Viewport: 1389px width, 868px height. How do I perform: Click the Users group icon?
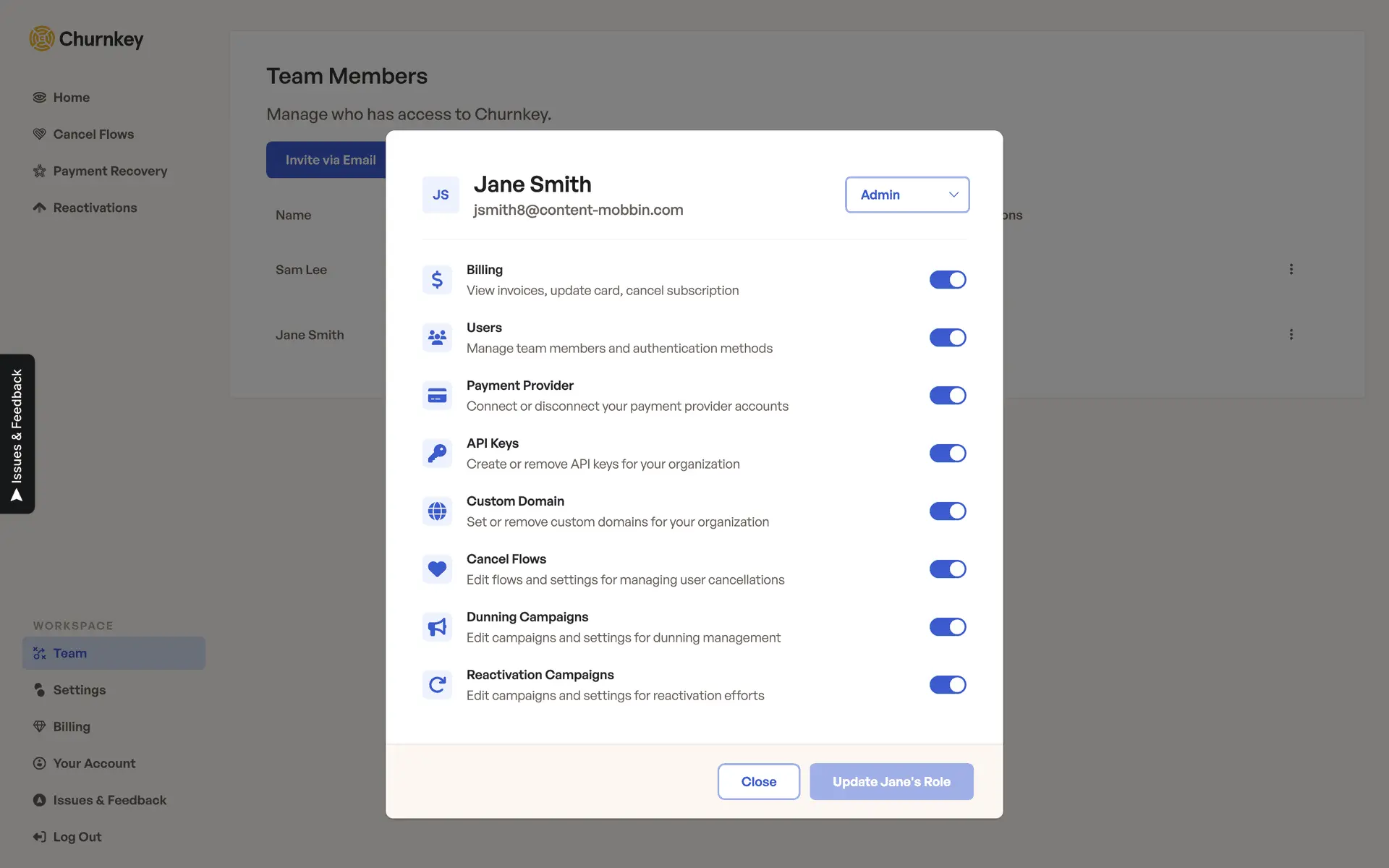pyautogui.click(x=437, y=338)
